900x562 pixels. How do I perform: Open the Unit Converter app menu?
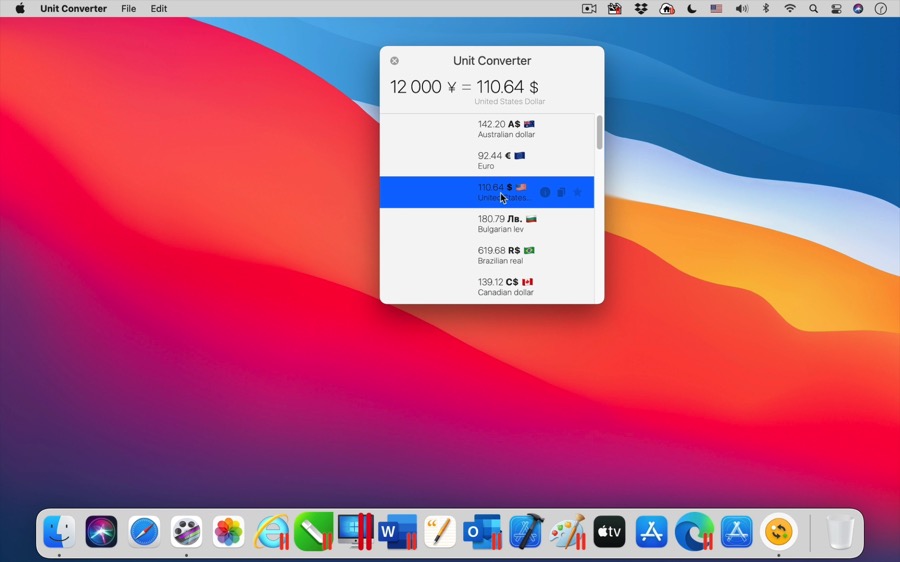click(73, 9)
